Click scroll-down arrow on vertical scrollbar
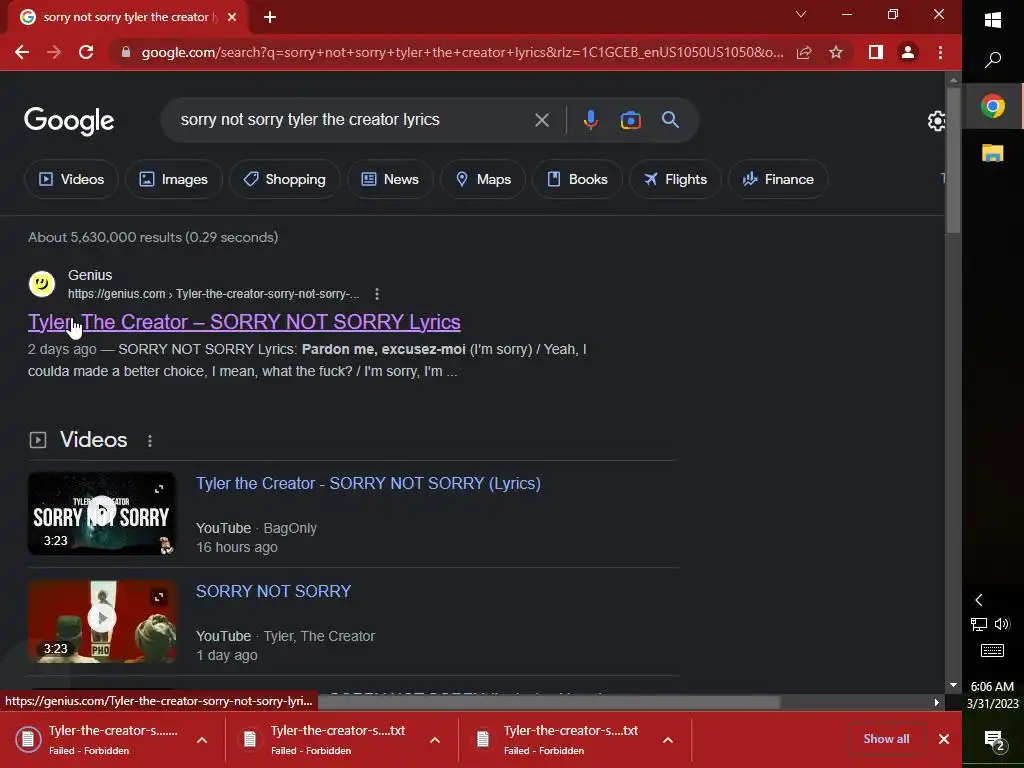Screen dimensions: 1024x768 click(x=953, y=685)
